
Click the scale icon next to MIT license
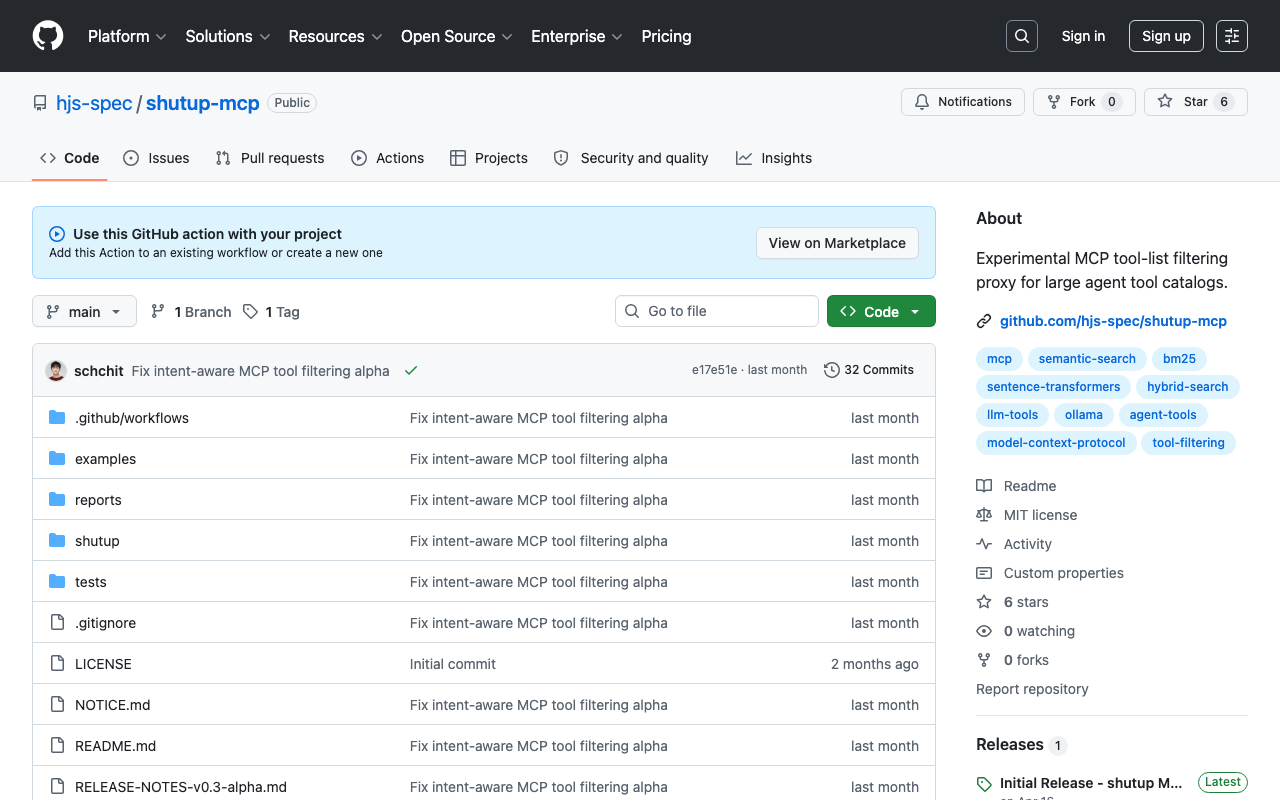[984, 515]
